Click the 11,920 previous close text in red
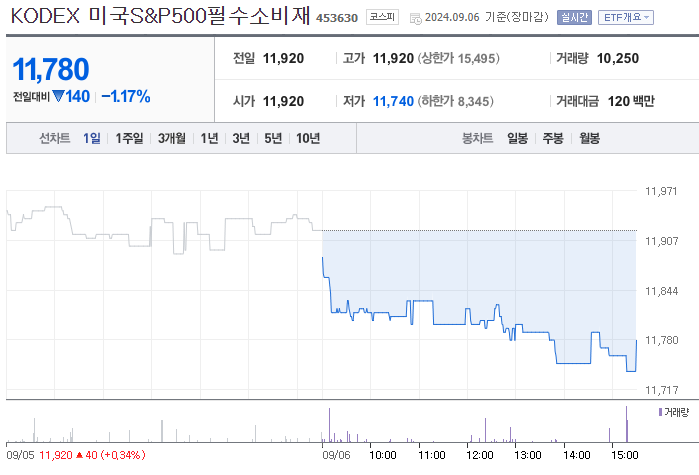The height and width of the screenshot is (475, 699). (x=56, y=455)
